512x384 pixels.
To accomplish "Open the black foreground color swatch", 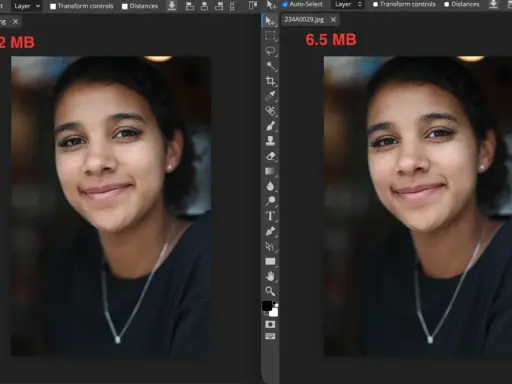I will pyautogui.click(x=267, y=306).
